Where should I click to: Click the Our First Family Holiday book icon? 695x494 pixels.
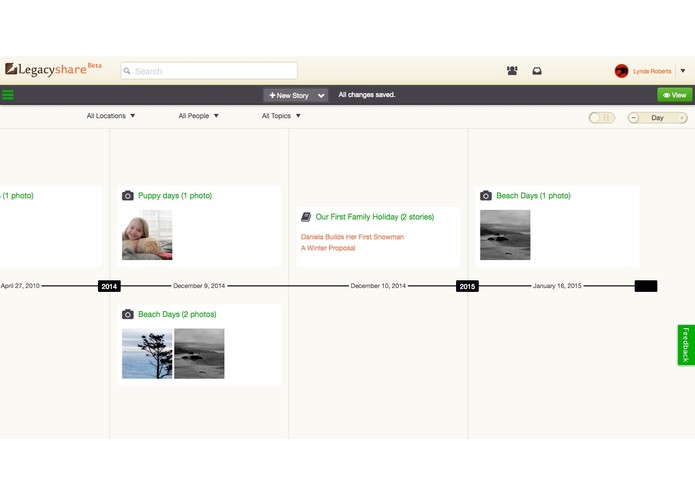click(x=306, y=217)
